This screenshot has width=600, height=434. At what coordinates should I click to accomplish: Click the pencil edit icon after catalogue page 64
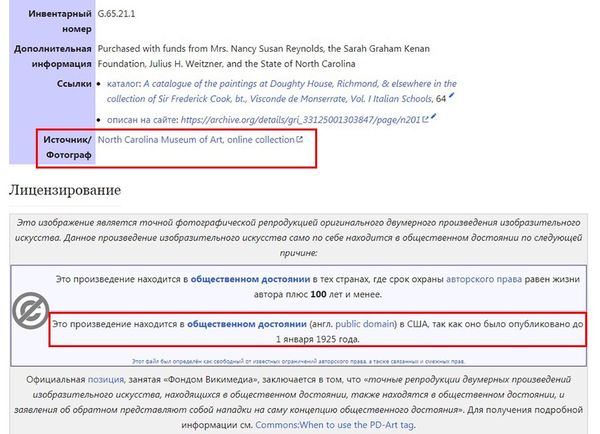[452, 96]
